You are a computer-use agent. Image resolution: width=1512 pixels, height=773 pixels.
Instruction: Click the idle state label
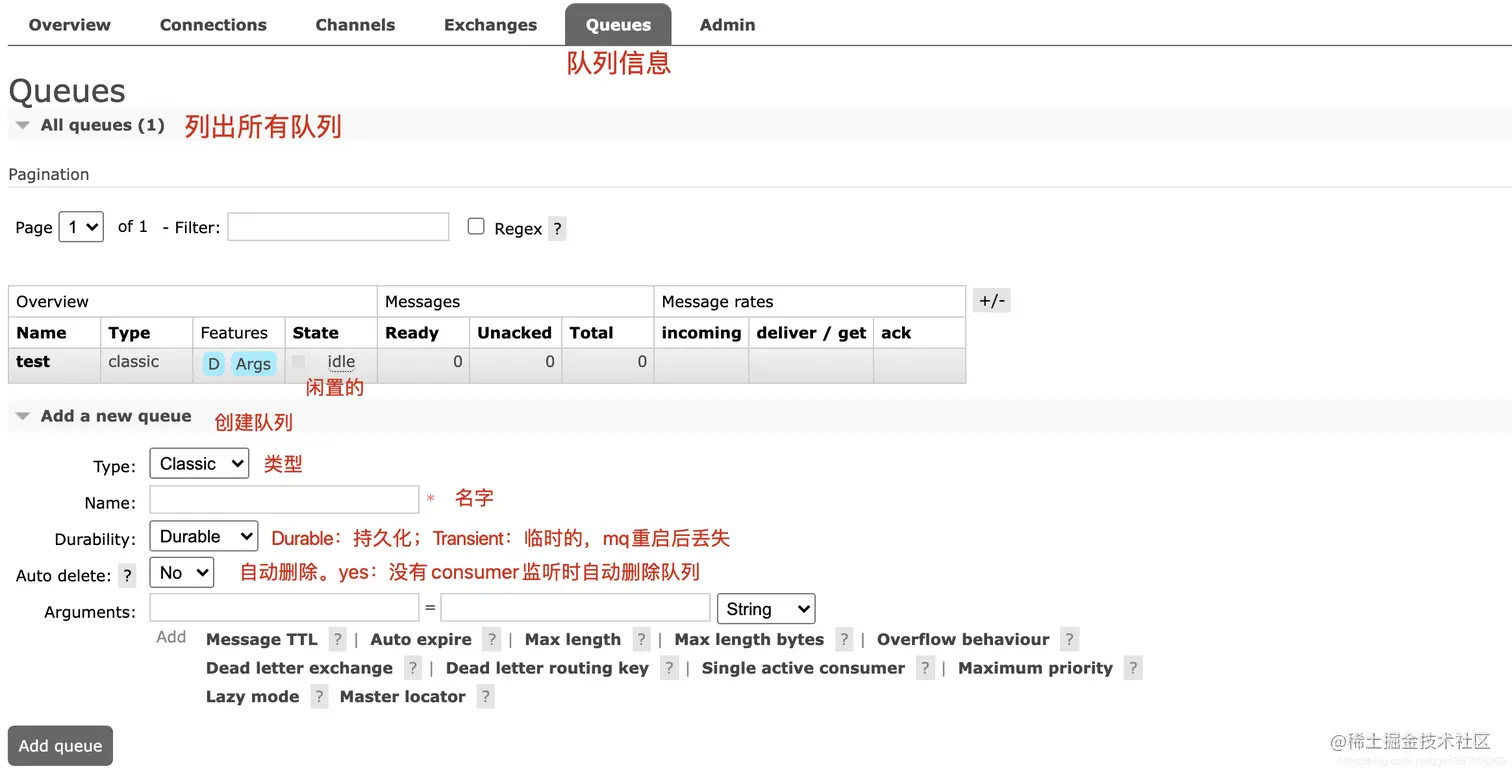coord(341,362)
